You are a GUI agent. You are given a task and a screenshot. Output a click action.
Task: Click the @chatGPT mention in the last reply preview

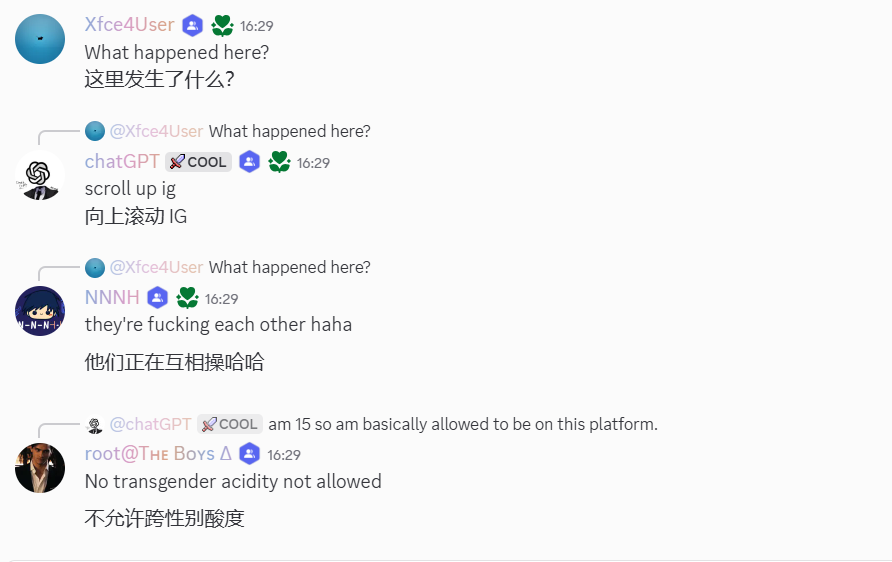[151, 424]
